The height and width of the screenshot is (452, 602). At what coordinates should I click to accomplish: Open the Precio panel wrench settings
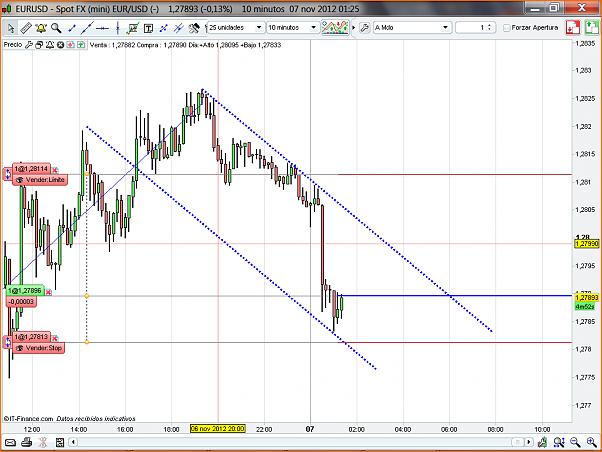pyautogui.click(x=28, y=45)
